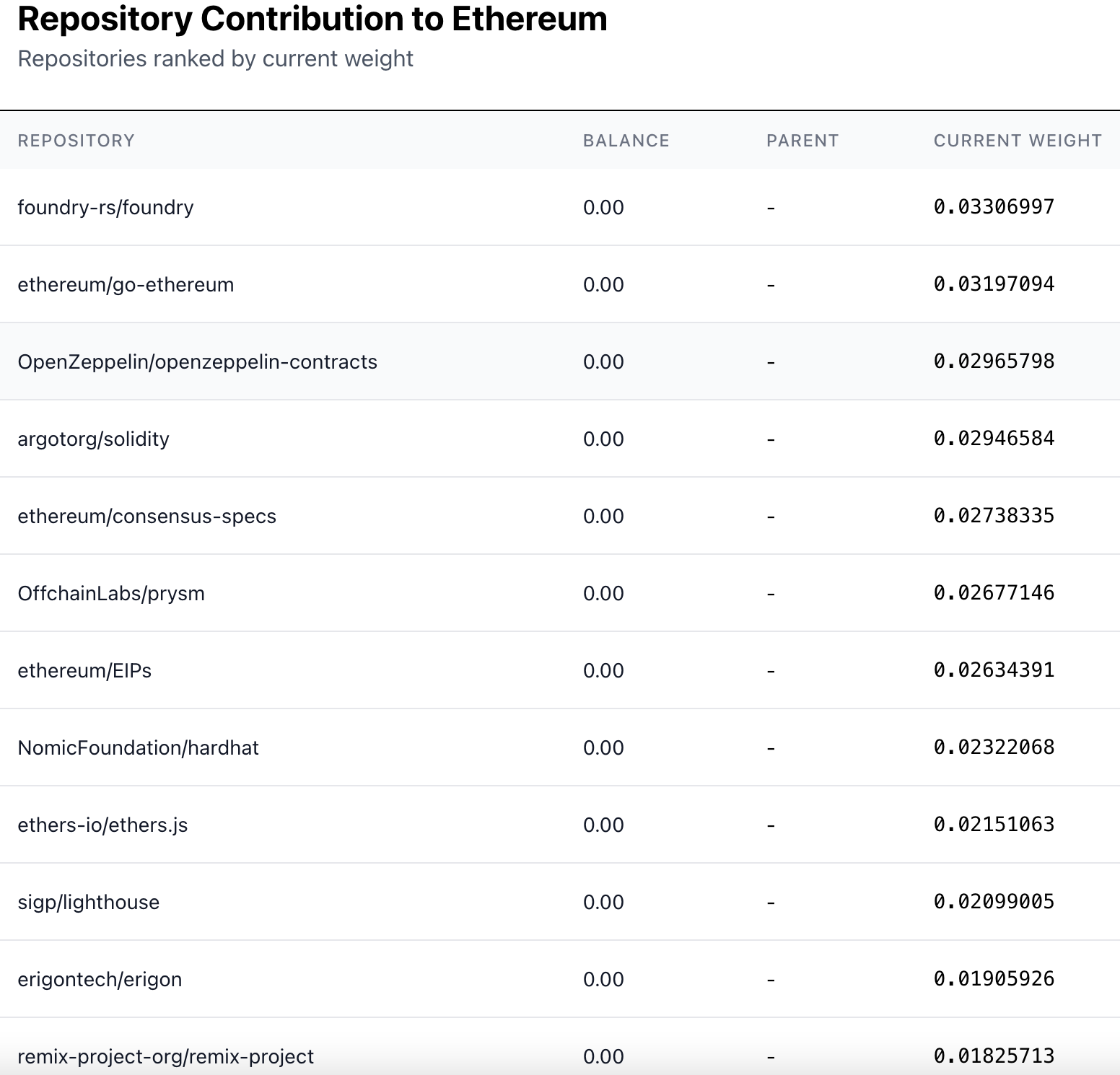Sort by Current Weight column header
This screenshot has width=1120, height=1075.
[1017, 141]
